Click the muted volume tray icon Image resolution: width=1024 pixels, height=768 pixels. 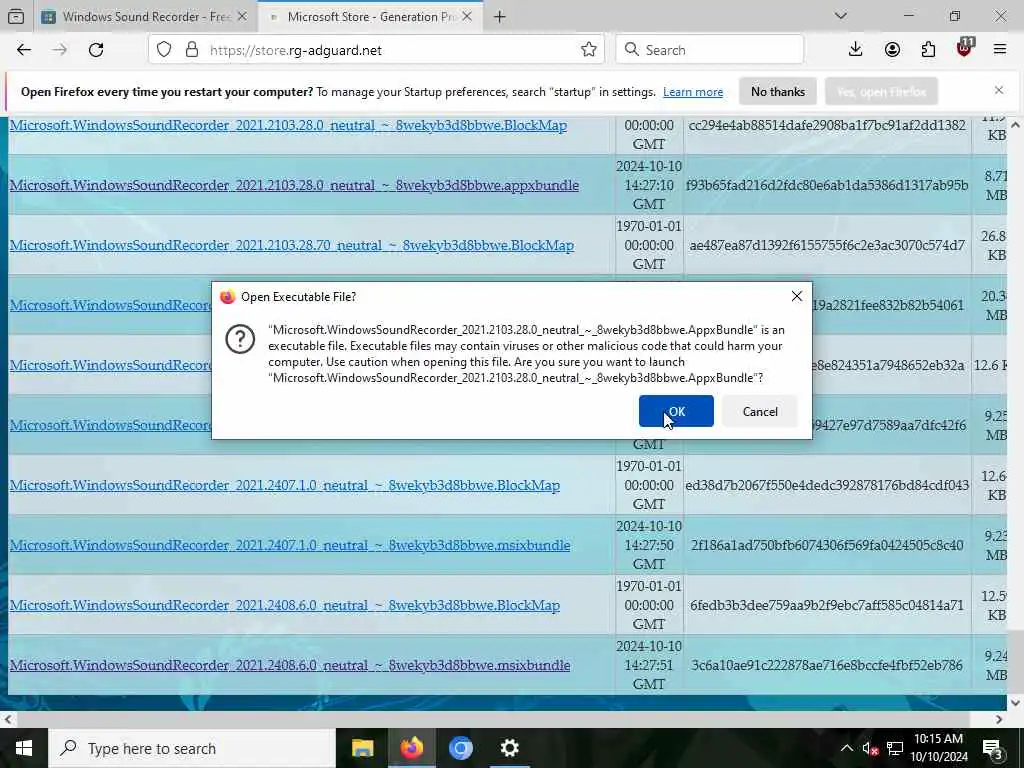pos(870,748)
